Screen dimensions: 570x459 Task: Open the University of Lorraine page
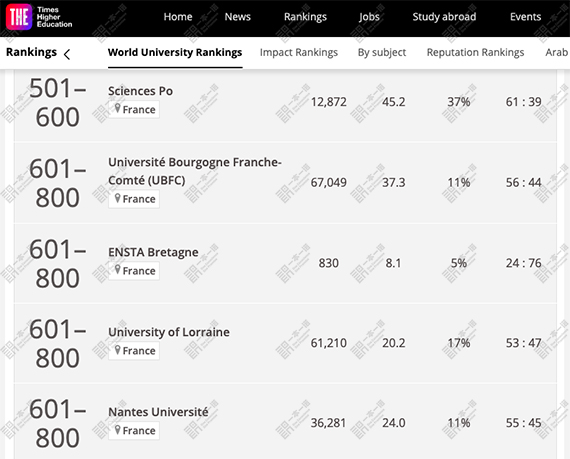[169, 332]
